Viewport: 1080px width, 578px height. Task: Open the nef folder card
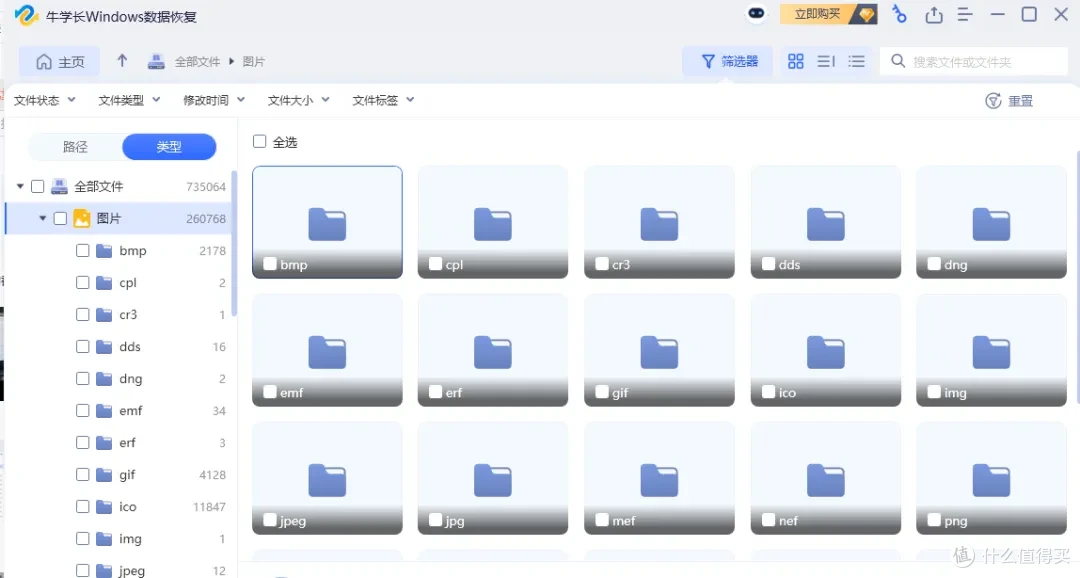826,478
